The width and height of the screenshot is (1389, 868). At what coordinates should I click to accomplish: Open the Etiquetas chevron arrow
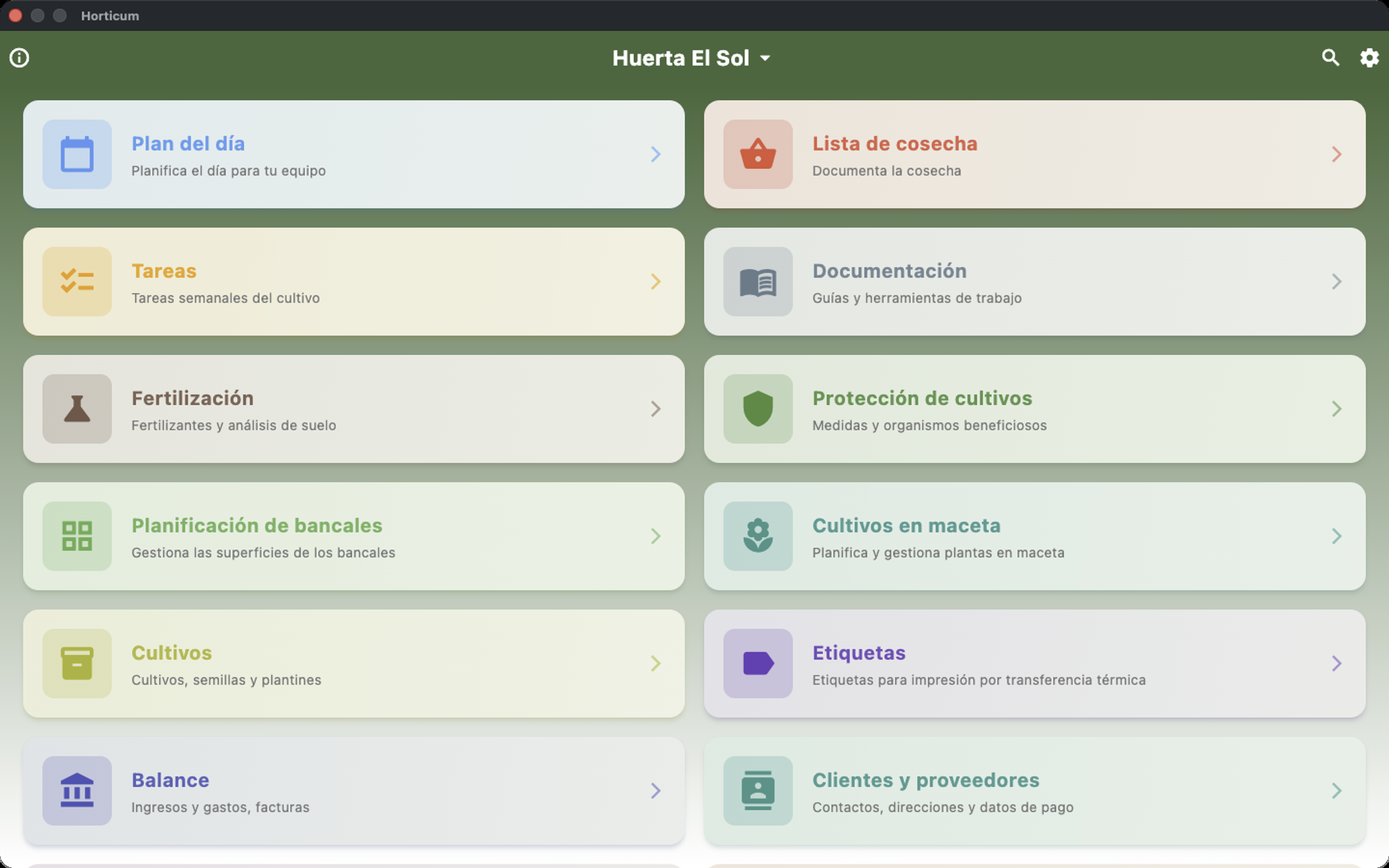[1336, 664]
